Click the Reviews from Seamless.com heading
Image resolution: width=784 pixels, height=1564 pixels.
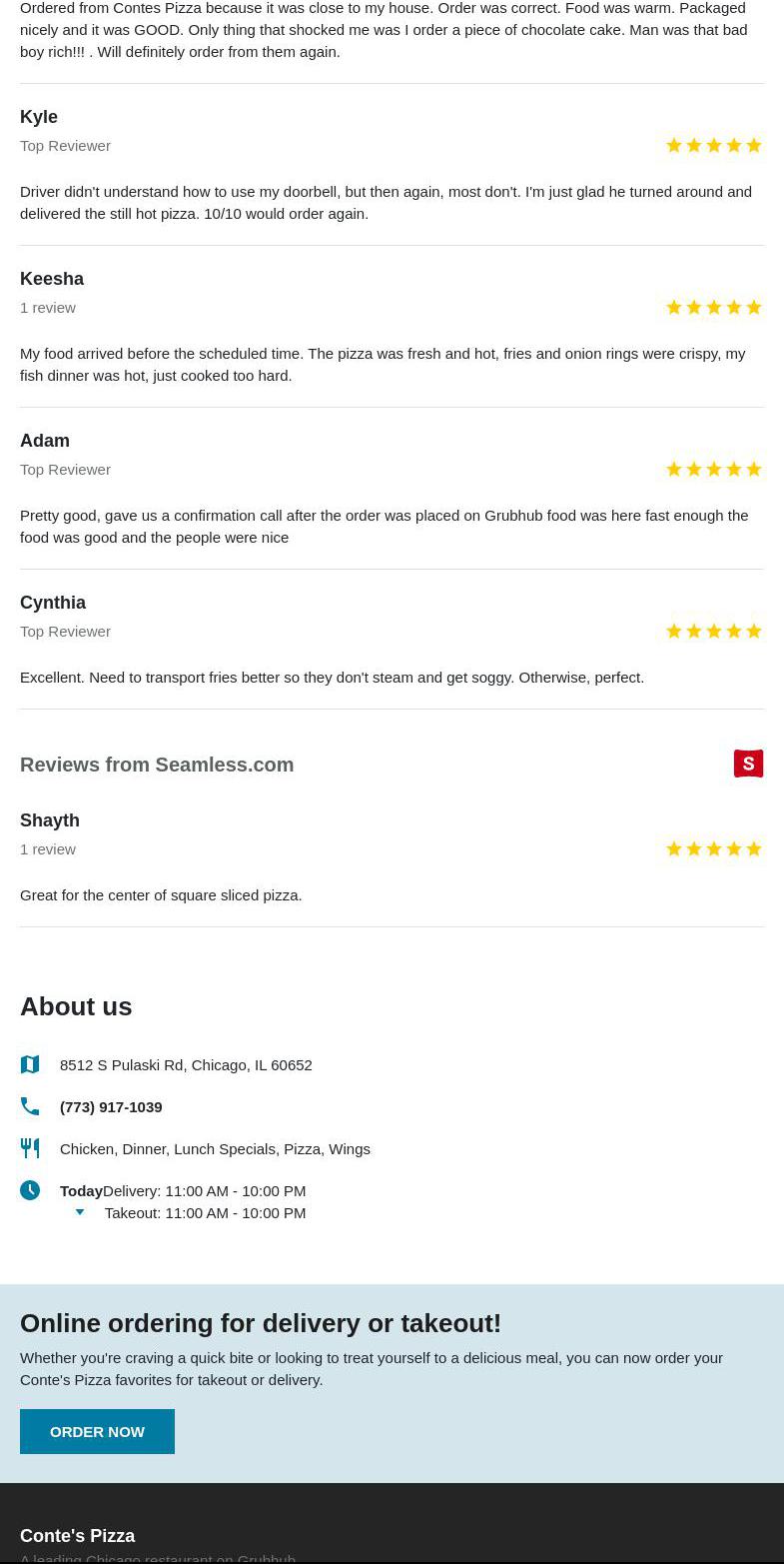157,765
